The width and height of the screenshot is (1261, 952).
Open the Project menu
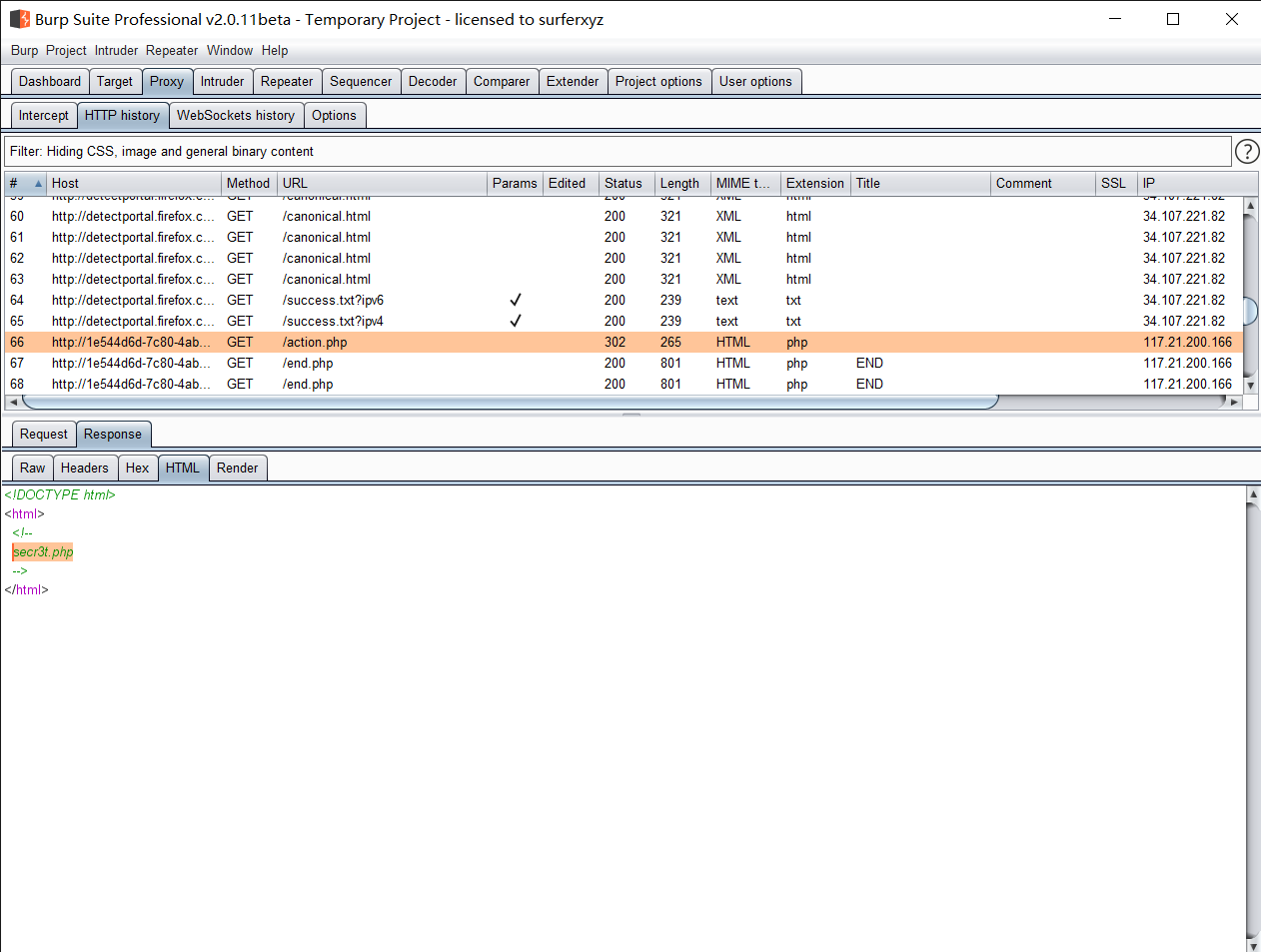66,50
